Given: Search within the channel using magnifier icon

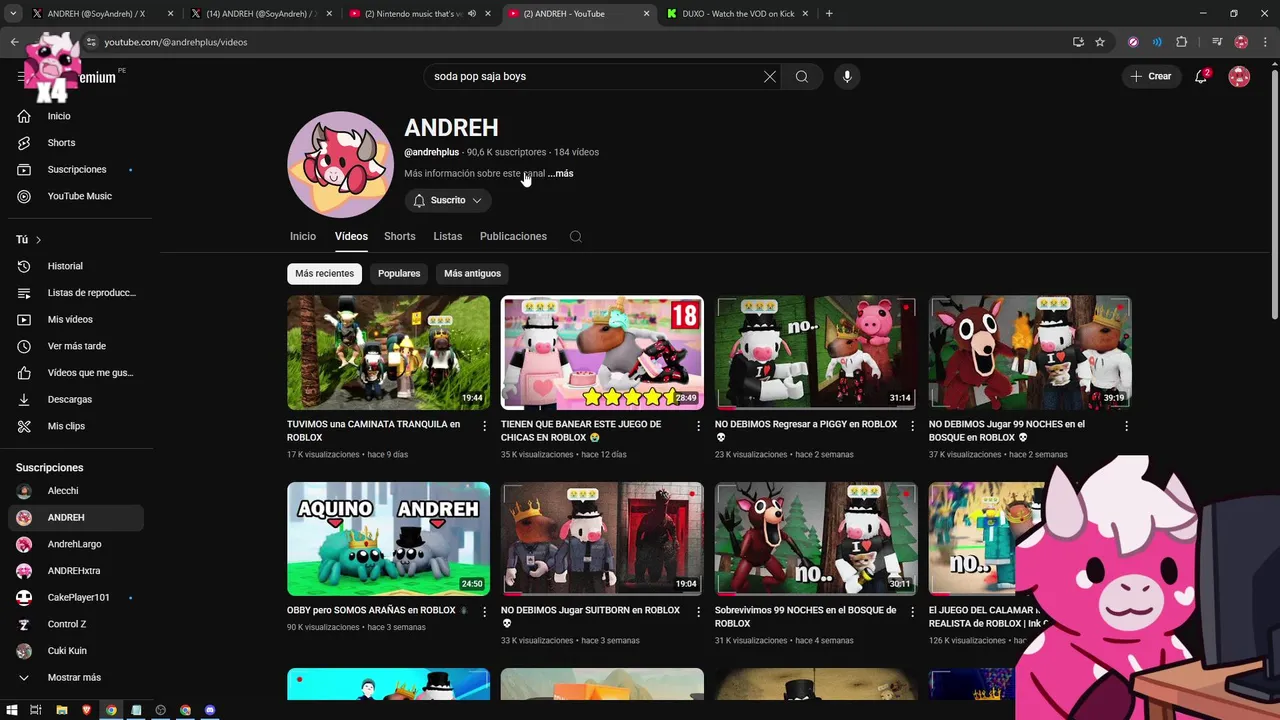Looking at the screenshot, I should coord(575,237).
